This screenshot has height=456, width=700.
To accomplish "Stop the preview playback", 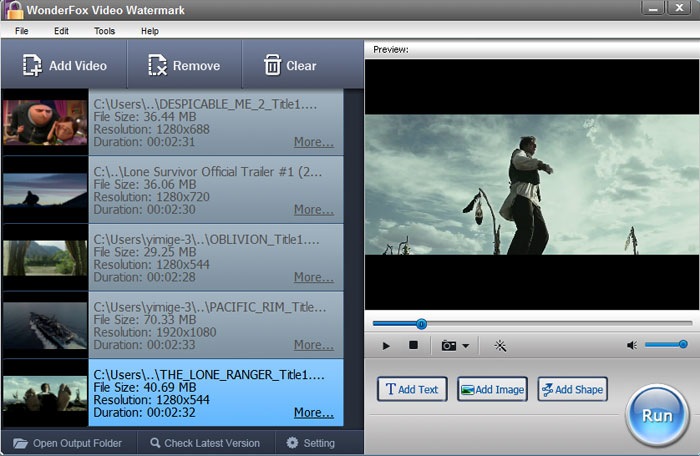I will point(413,345).
